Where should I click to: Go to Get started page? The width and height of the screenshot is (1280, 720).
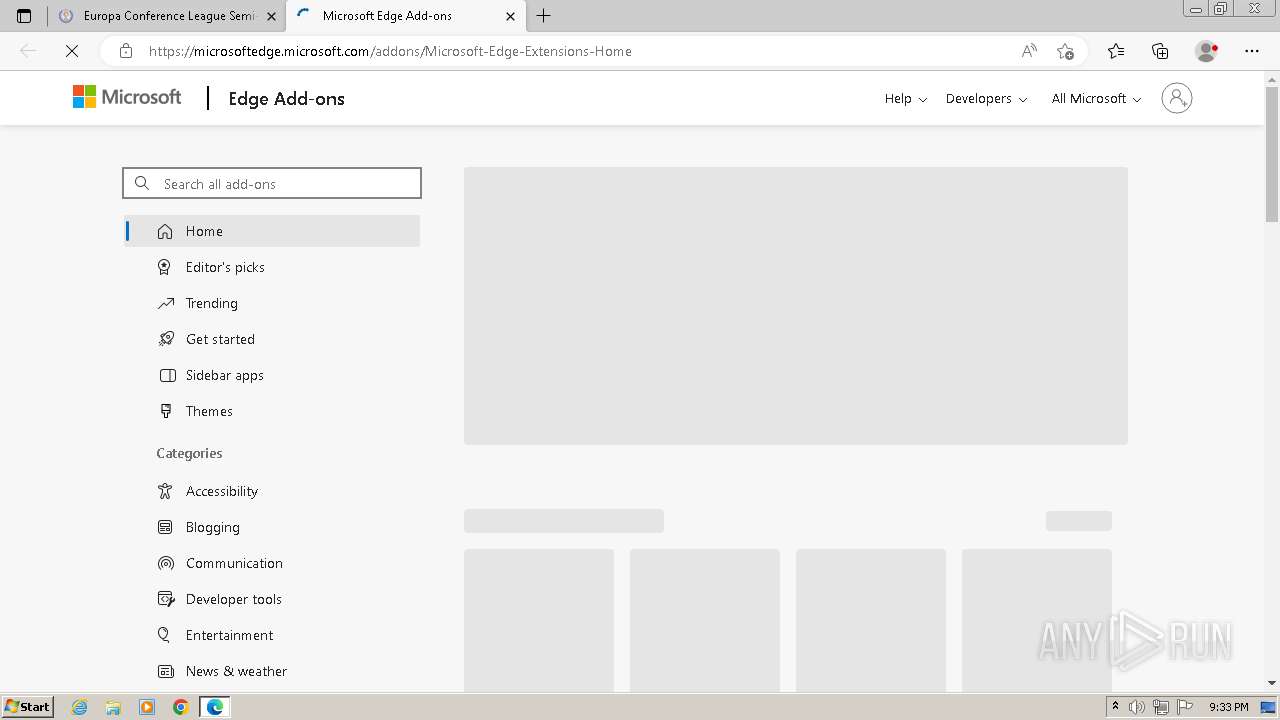pos(272,339)
